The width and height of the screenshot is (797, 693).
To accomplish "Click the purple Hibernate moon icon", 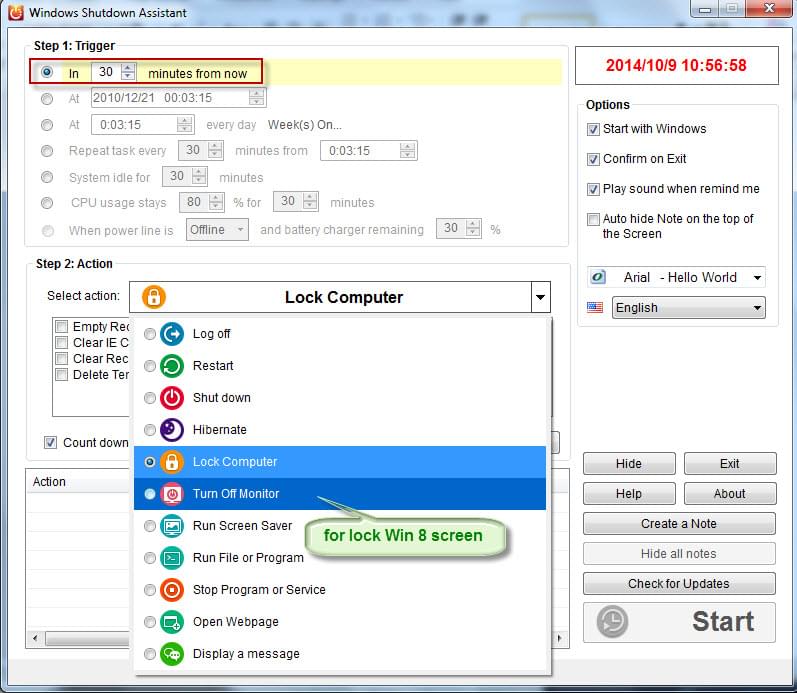I will coord(172,430).
